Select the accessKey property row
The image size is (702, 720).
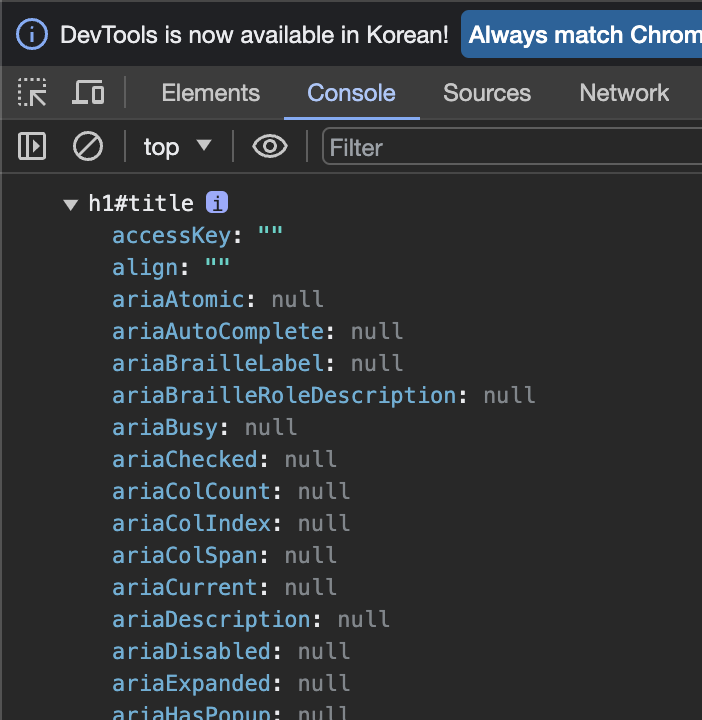coord(197,236)
